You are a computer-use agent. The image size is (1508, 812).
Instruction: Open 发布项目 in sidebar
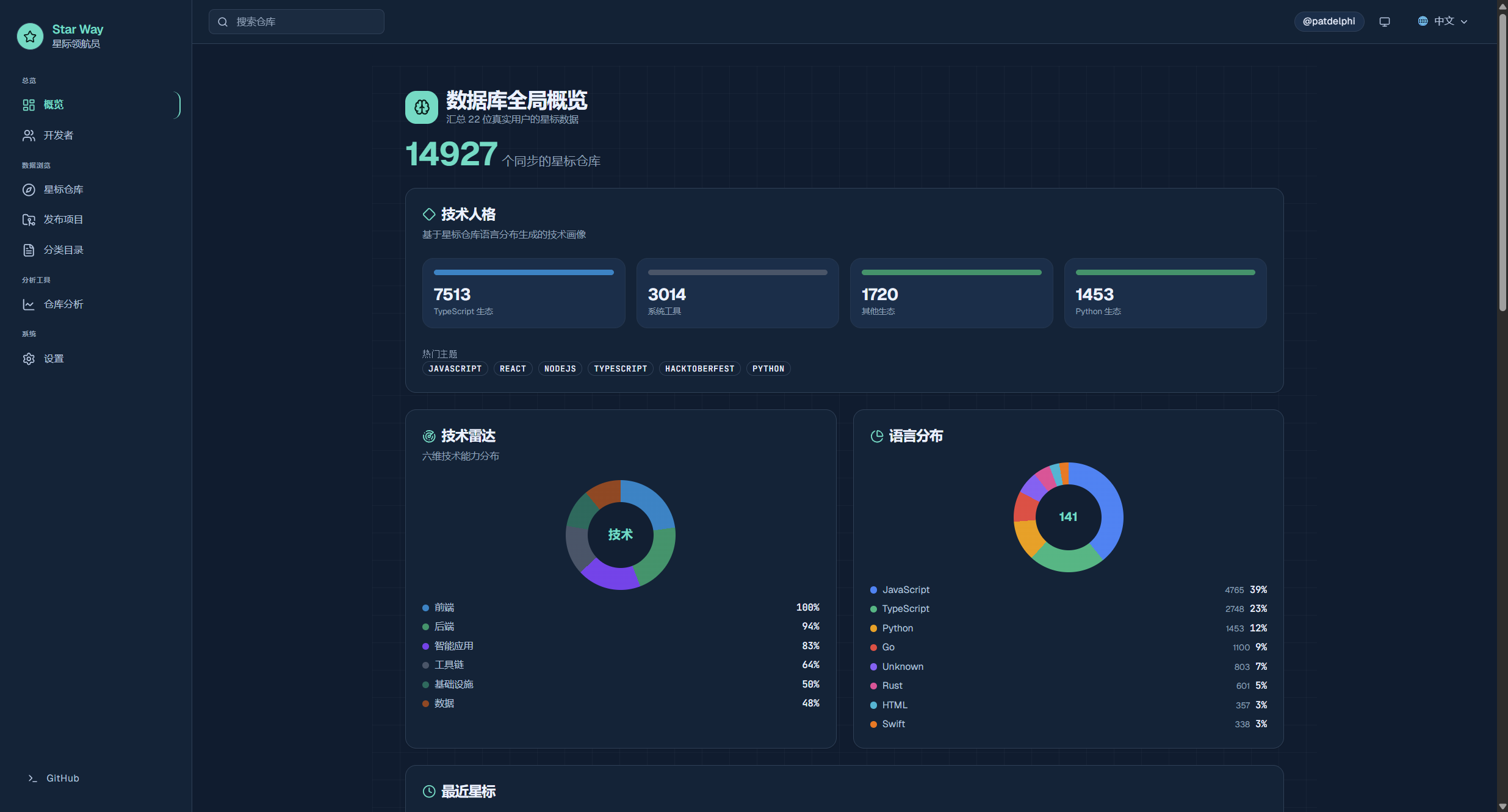click(96, 220)
